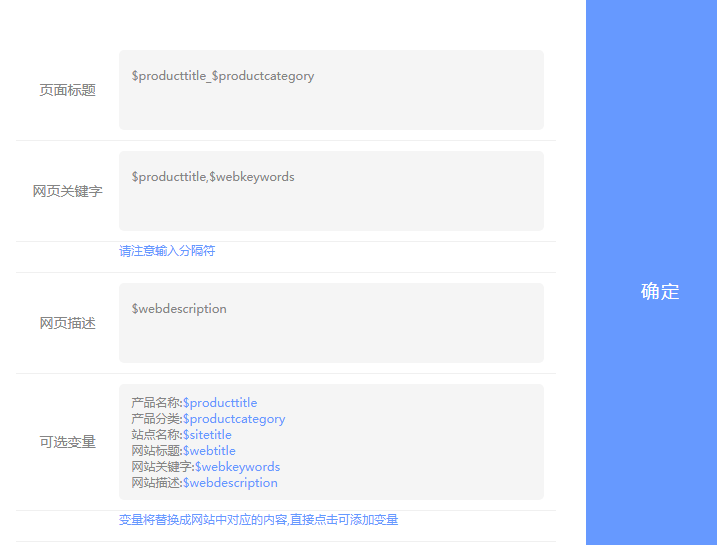717x545 pixels.
Task: Click the 变量将替换成网站中对应的内容 hint text
Action: coord(258,520)
